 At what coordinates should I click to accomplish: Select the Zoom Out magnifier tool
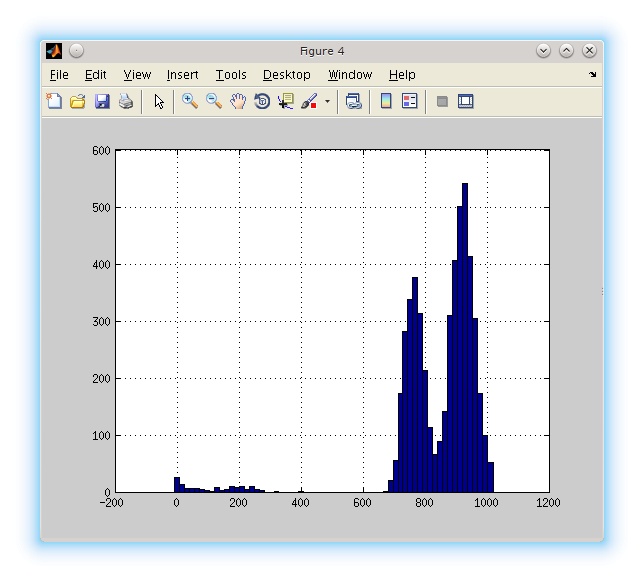(214, 101)
